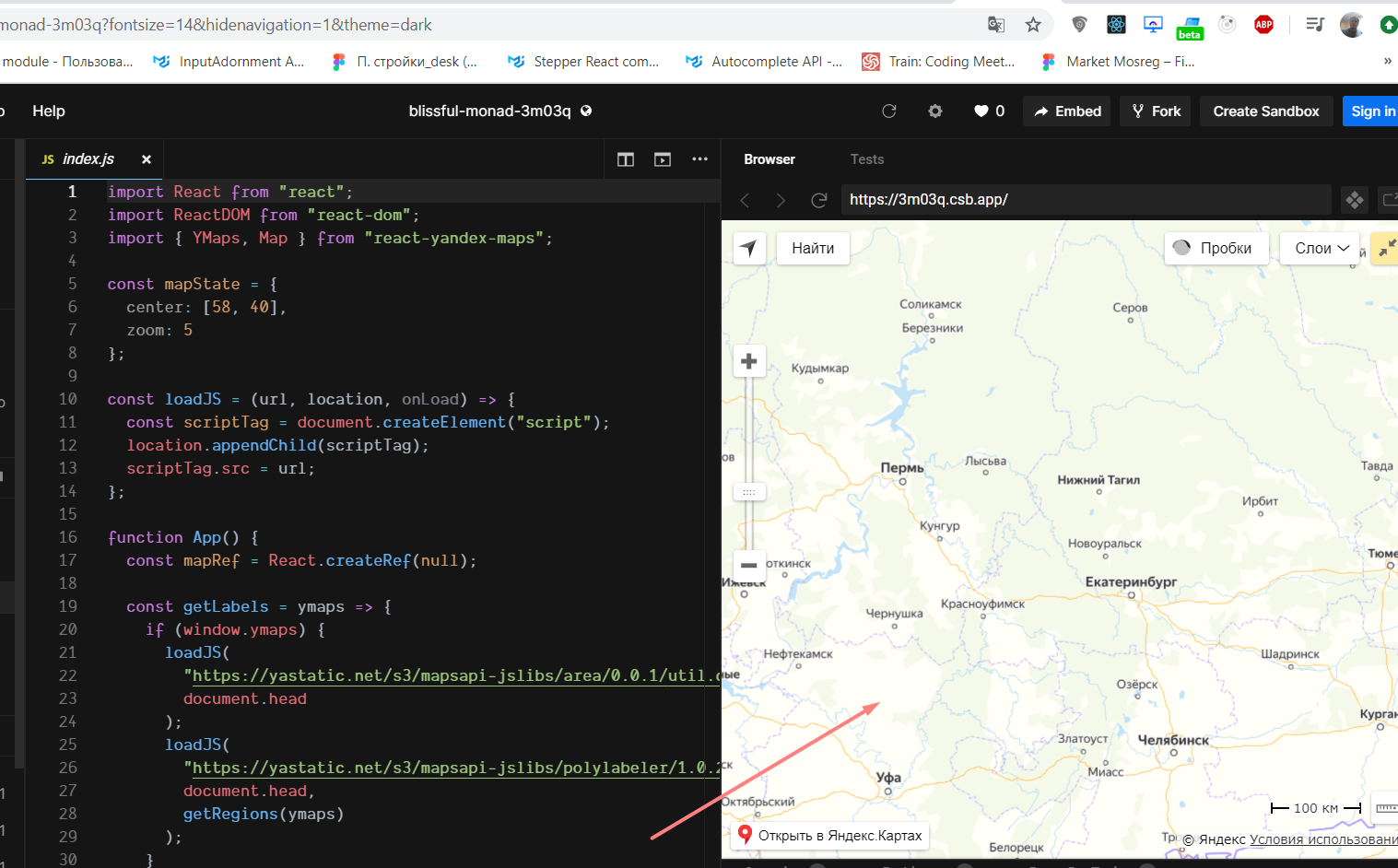This screenshot has height=868, width=1398.
Task: Expand hidden bookmarks with the chevron
Action: (x=1387, y=61)
